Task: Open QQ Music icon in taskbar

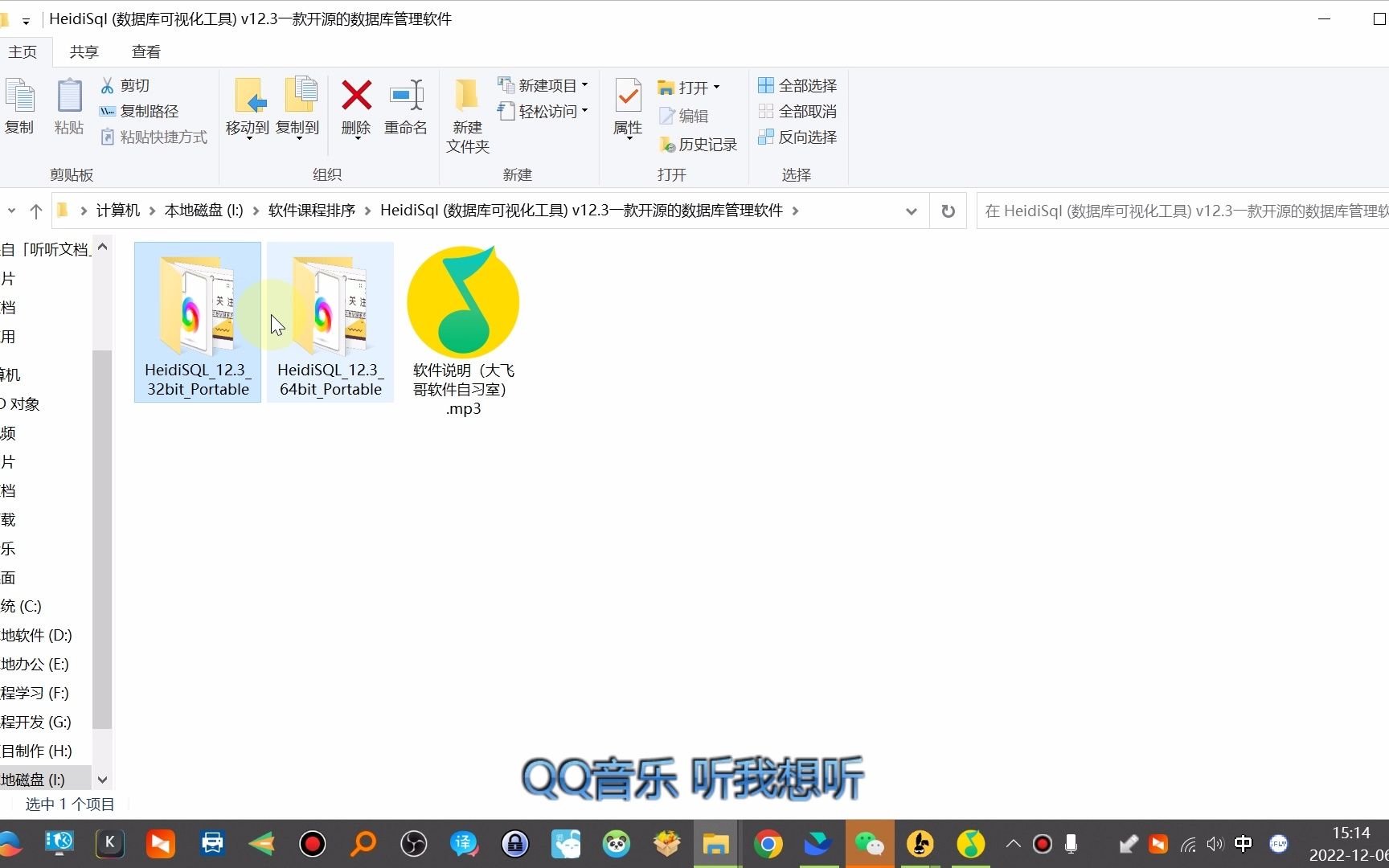Action: pyautogui.click(x=971, y=844)
